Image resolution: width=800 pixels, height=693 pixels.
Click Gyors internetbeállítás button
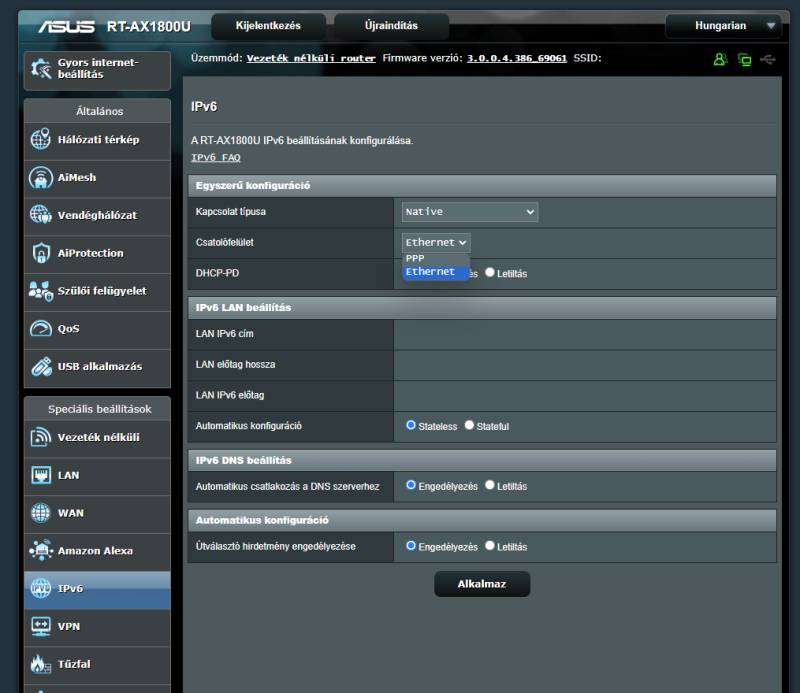pos(97,70)
